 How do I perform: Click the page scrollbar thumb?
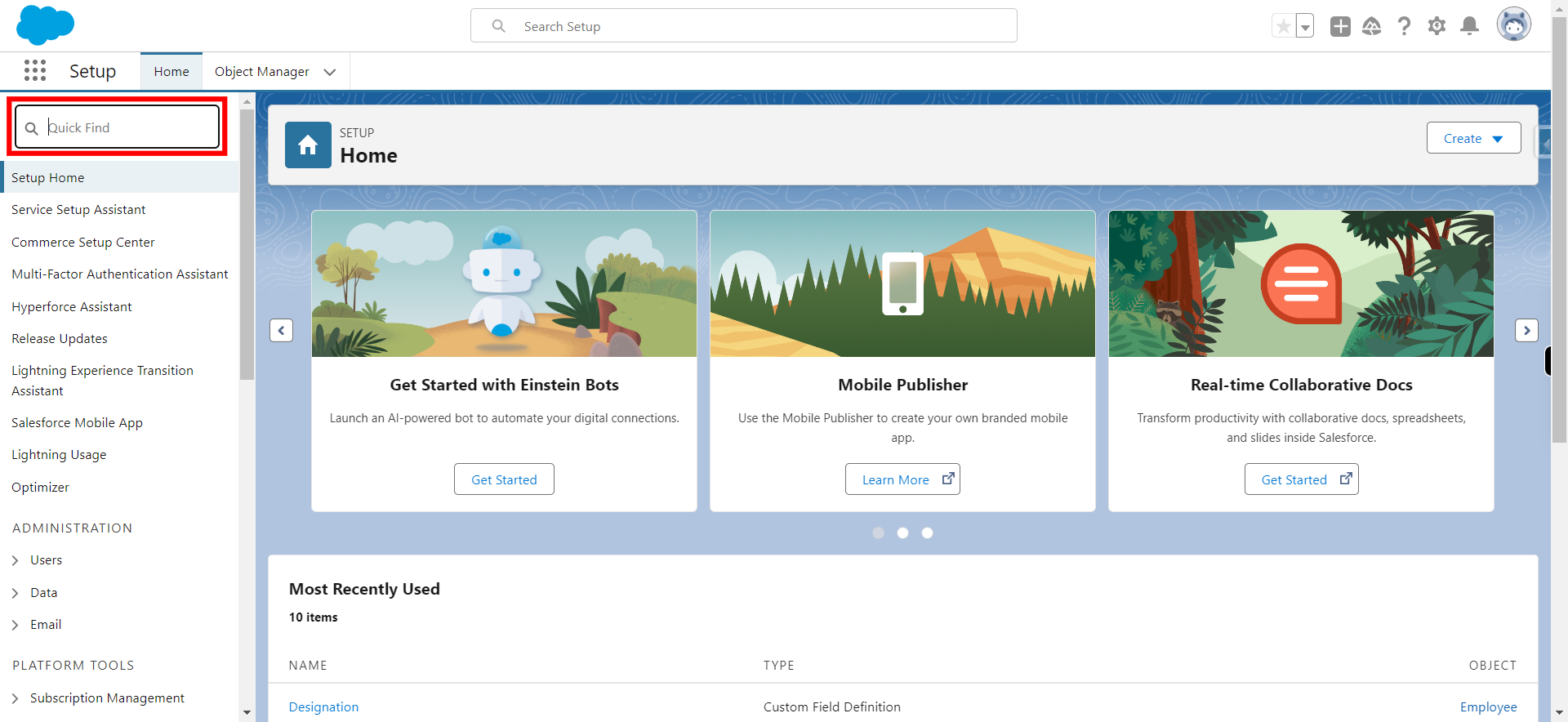(x=1559, y=229)
